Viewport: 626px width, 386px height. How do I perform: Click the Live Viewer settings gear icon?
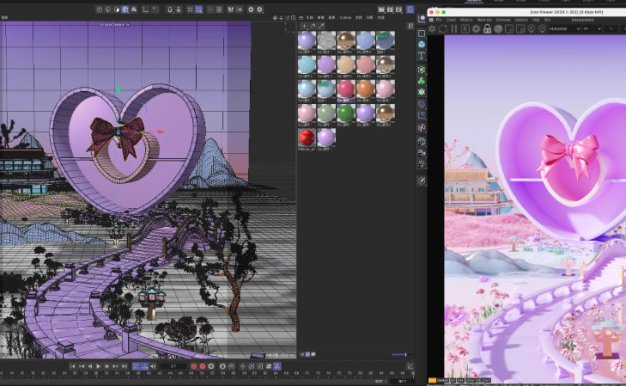(x=432, y=29)
